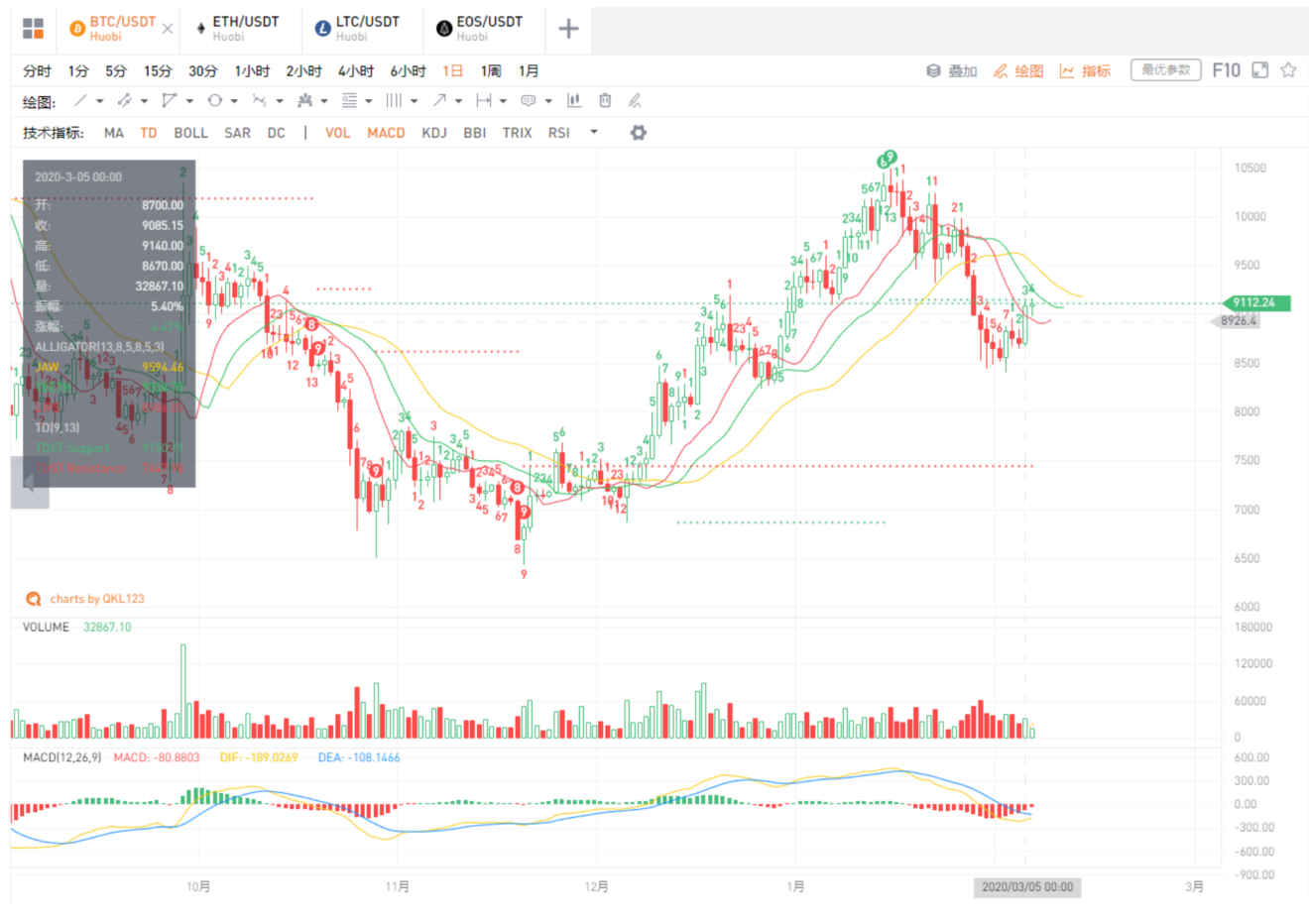
Task: Expand channel tool dropdown arrow
Action: (145, 101)
